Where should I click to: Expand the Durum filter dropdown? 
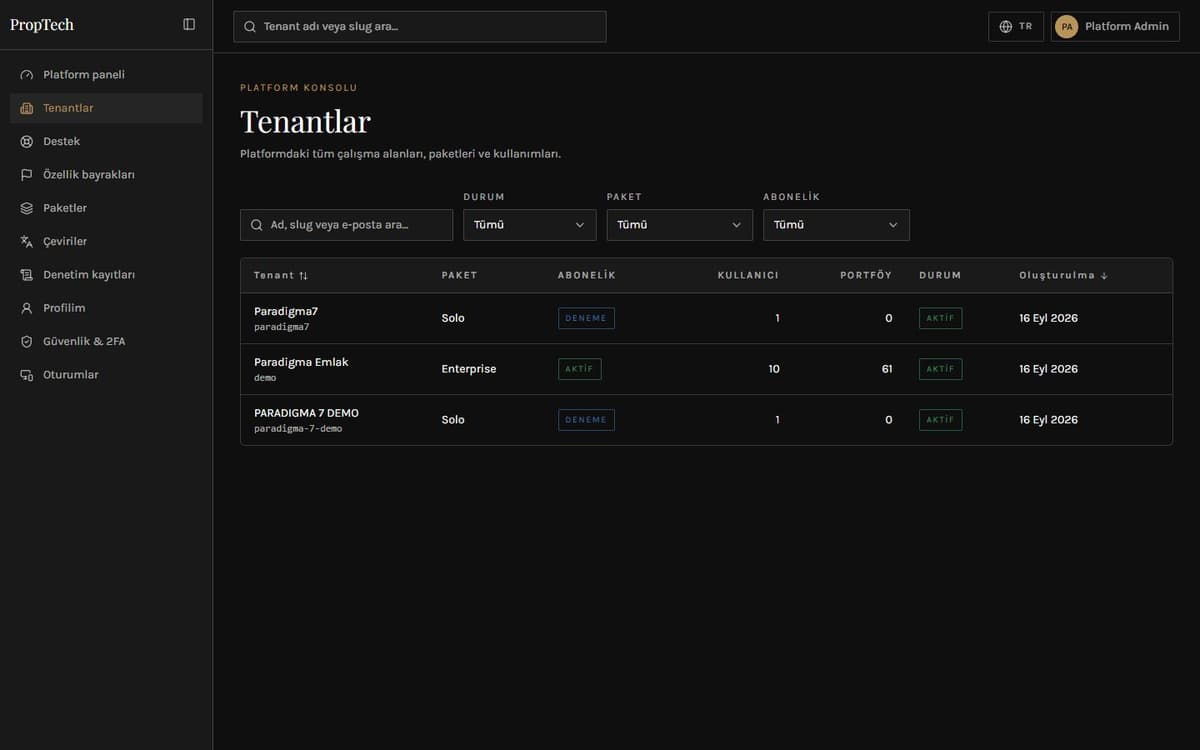point(529,225)
